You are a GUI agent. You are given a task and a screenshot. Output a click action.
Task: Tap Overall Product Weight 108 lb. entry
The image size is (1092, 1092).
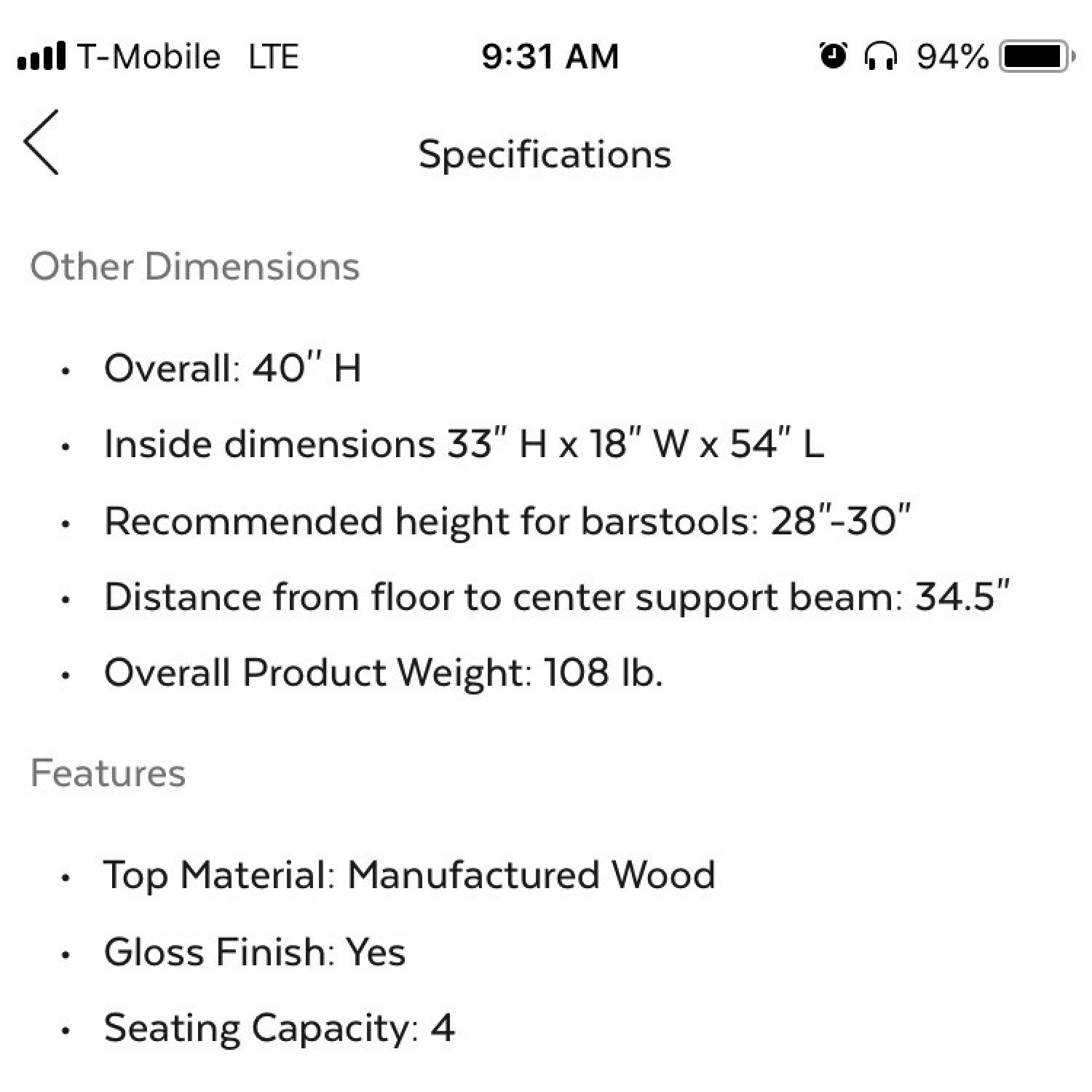tap(384, 673)
